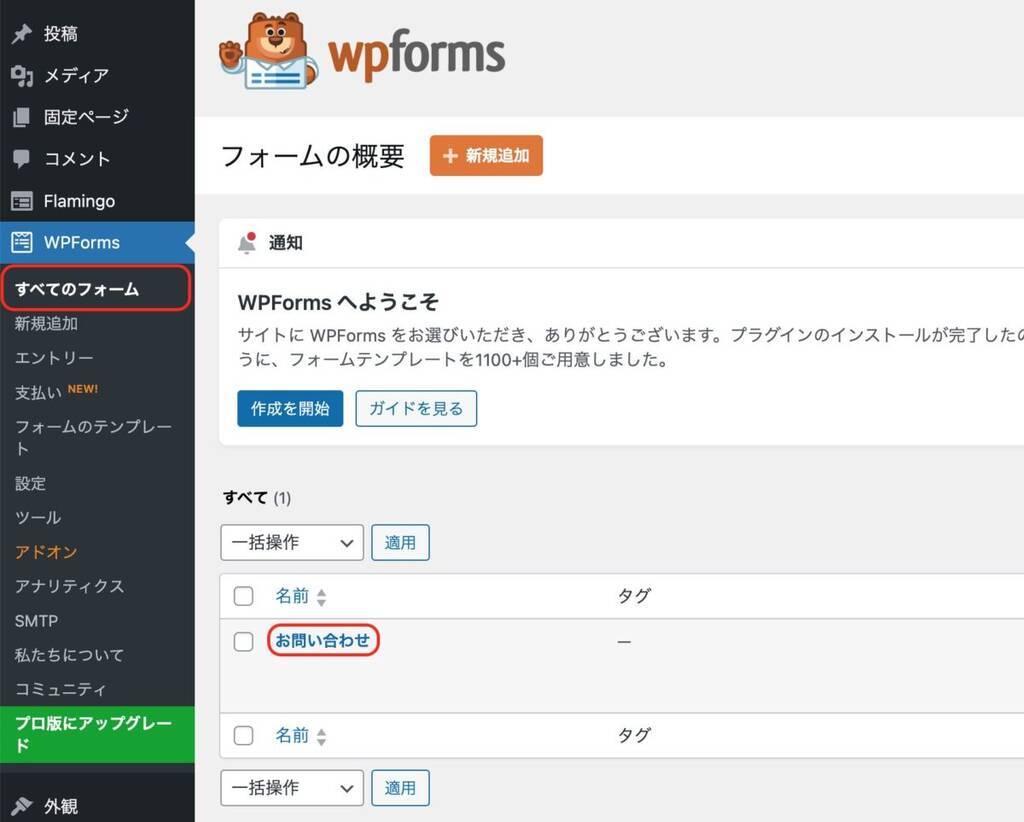Open 設定 submenu under WPForms

point(31,483)
